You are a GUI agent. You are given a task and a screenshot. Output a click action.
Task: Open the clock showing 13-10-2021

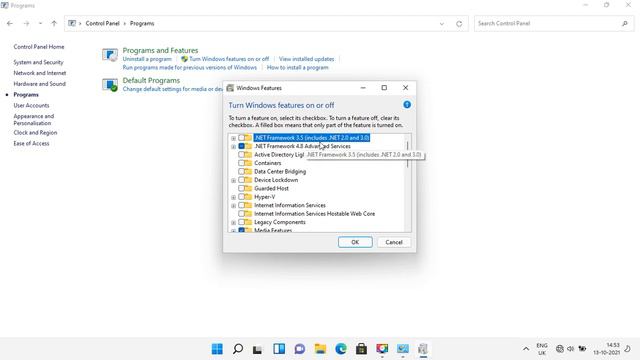tap(607, 349)
